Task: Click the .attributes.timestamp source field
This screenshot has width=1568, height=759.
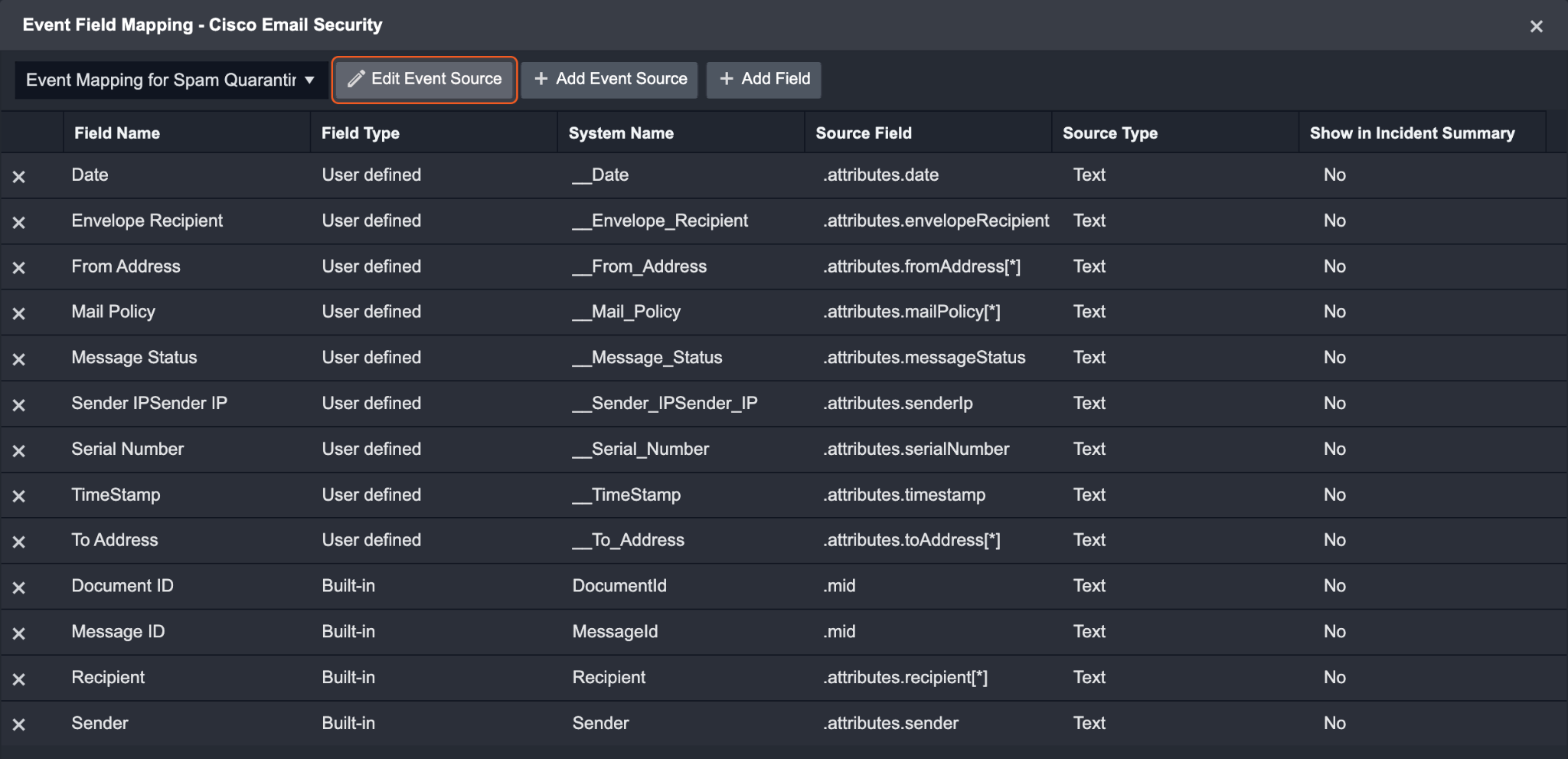Action: [x=904, y=495]
